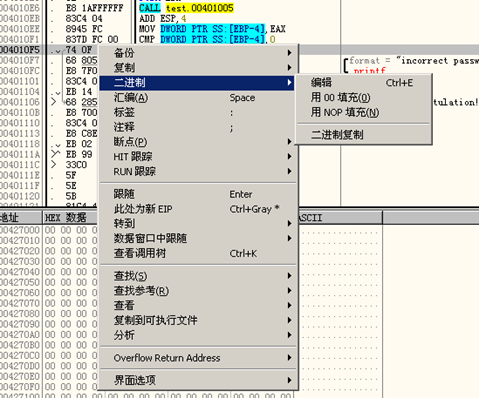
Task: Expand arrow beside 转到
Action: [289, 224]
